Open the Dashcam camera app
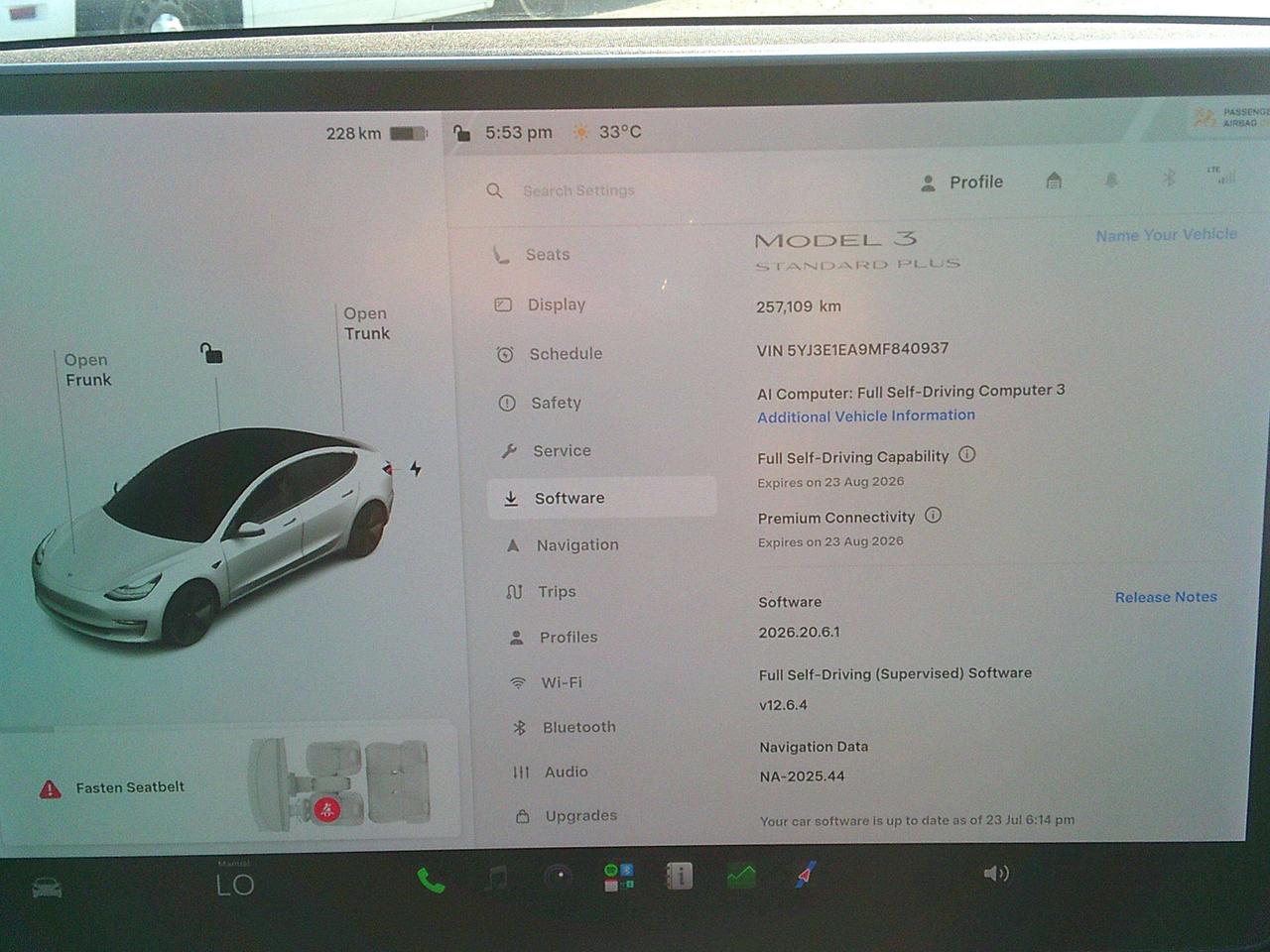Viewport: 1270px width, 952px height. click(x=559, y=877)
